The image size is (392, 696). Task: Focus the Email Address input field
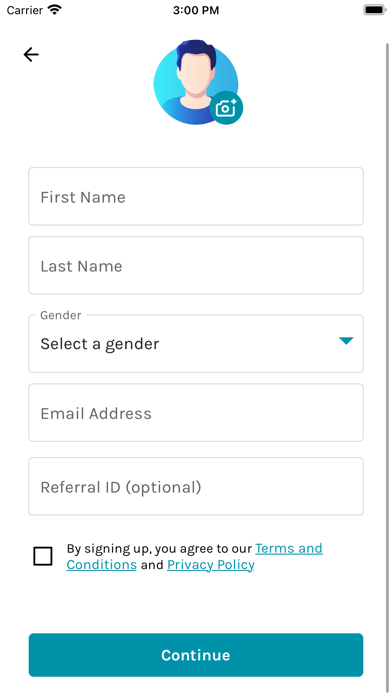click(x=196, y=413)
